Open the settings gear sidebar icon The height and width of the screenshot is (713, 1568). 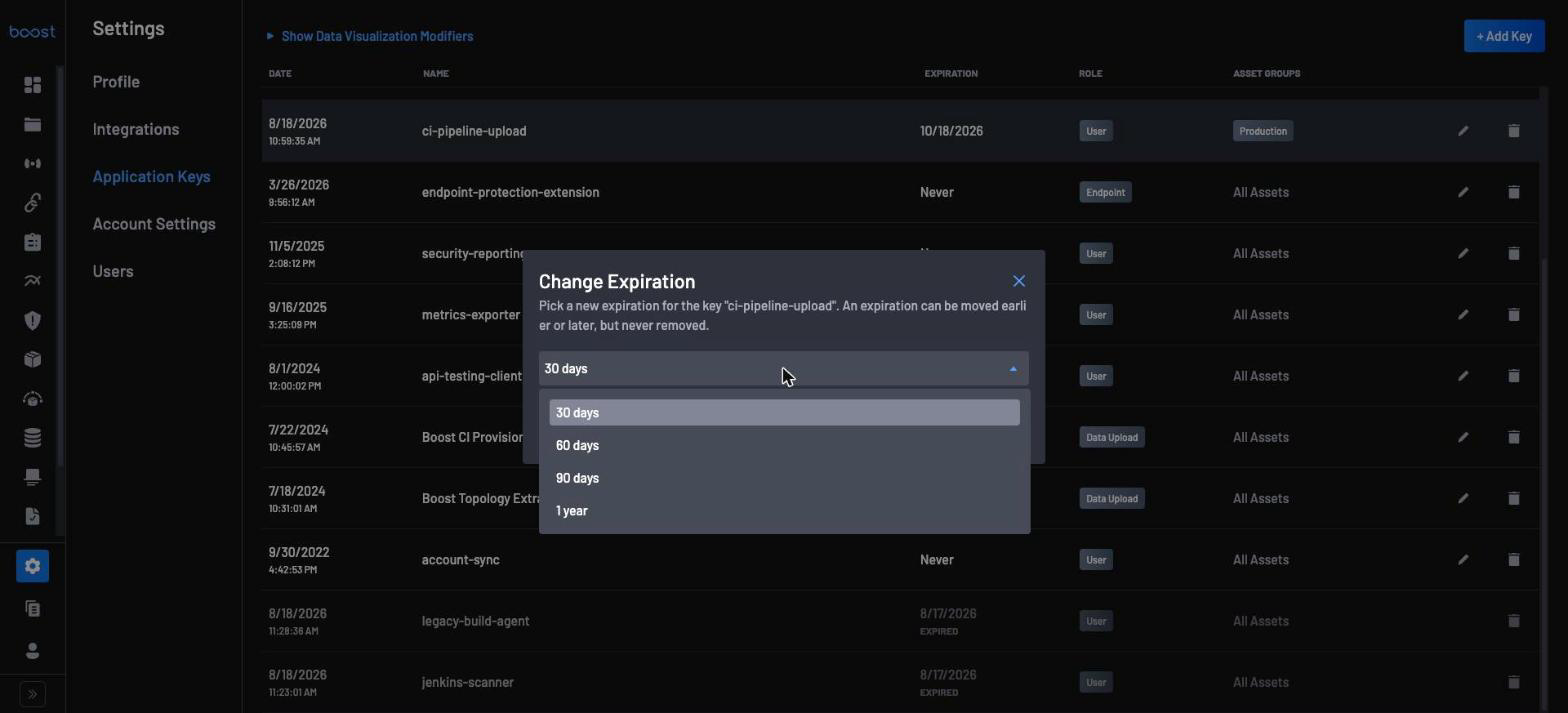(x=32, y=566)
